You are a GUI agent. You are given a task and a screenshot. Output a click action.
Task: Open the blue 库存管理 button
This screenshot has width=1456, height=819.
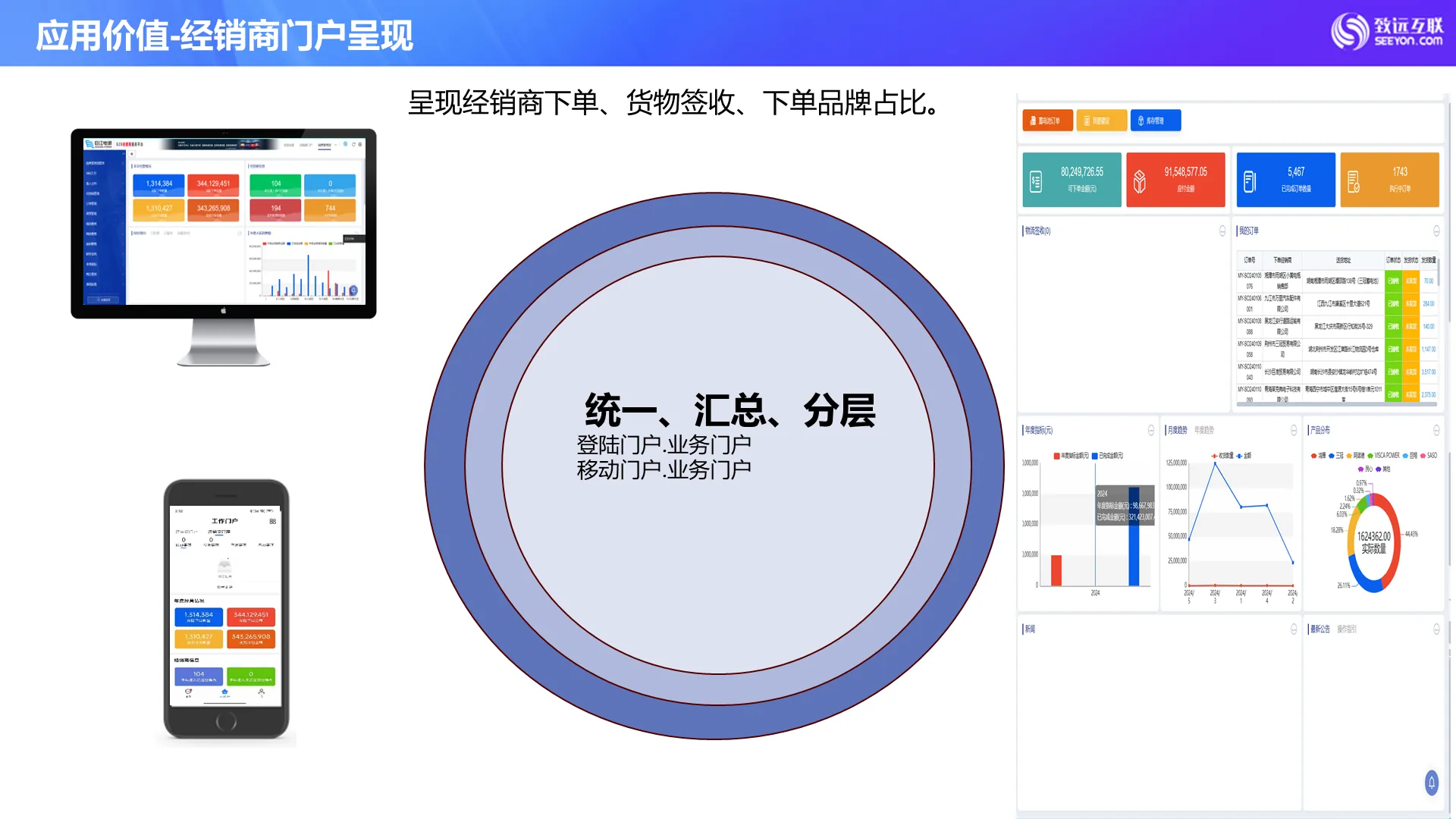point(1156,121)
